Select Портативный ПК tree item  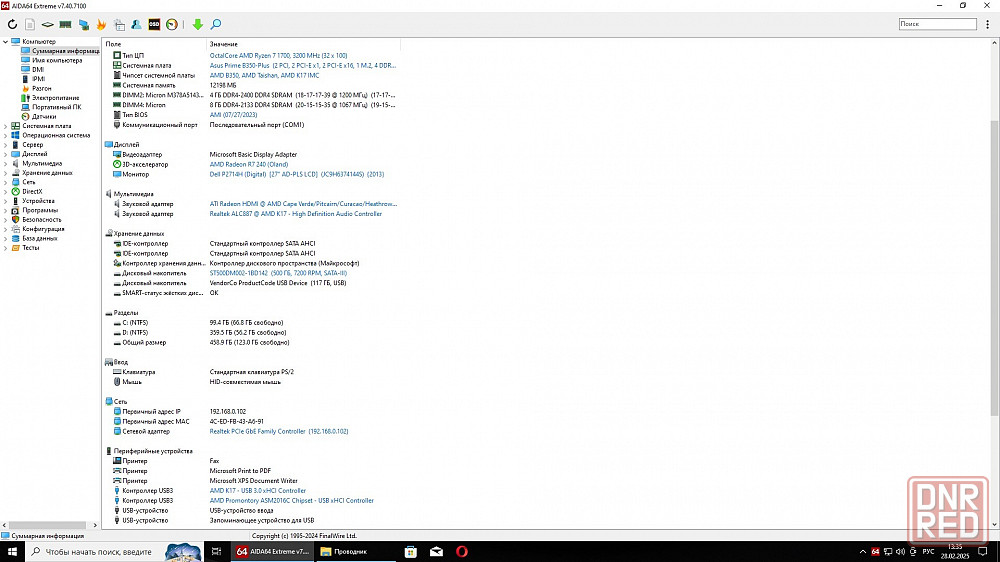57,107
